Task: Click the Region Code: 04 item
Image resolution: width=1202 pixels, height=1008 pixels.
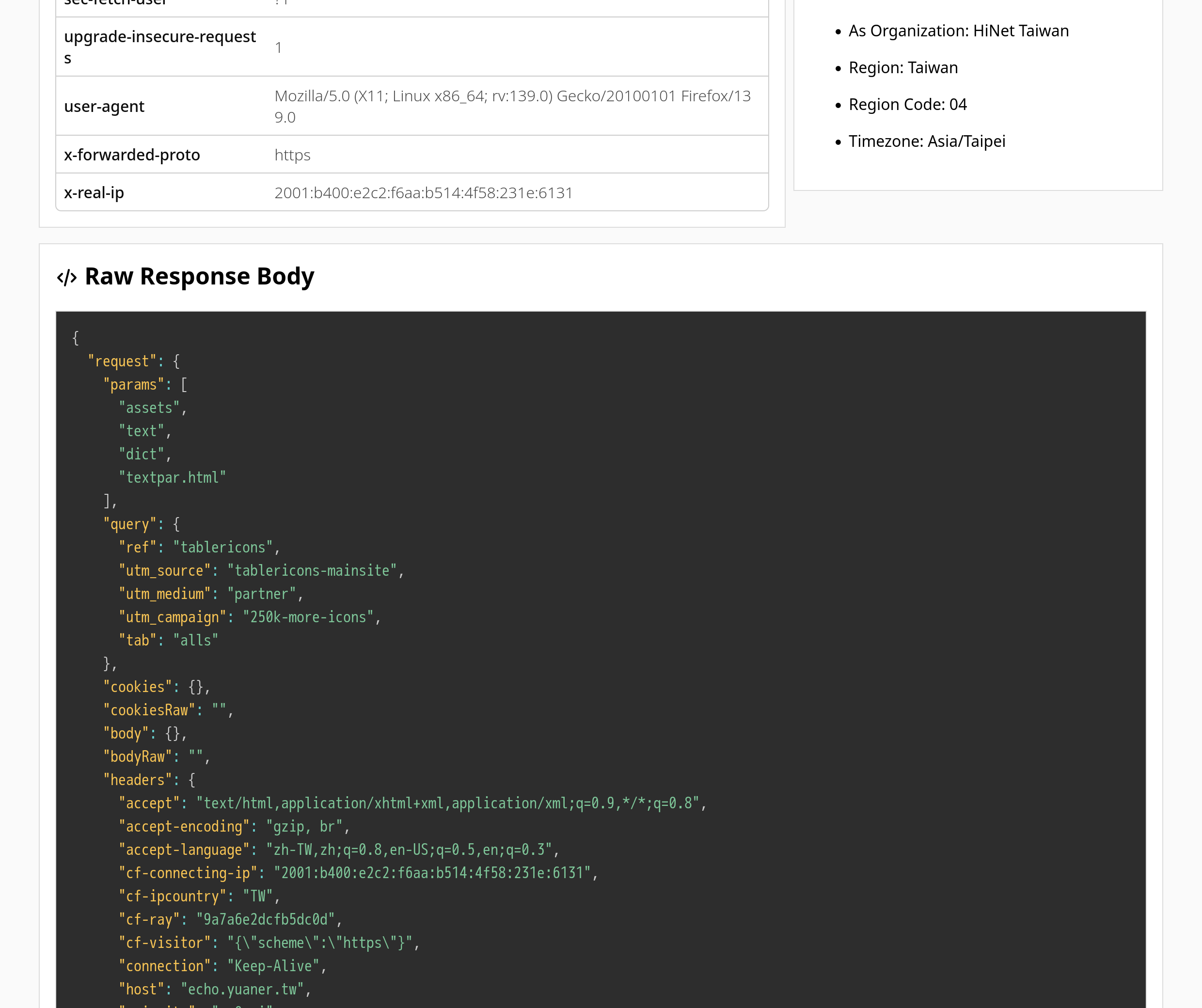Action: coord(907,105)
